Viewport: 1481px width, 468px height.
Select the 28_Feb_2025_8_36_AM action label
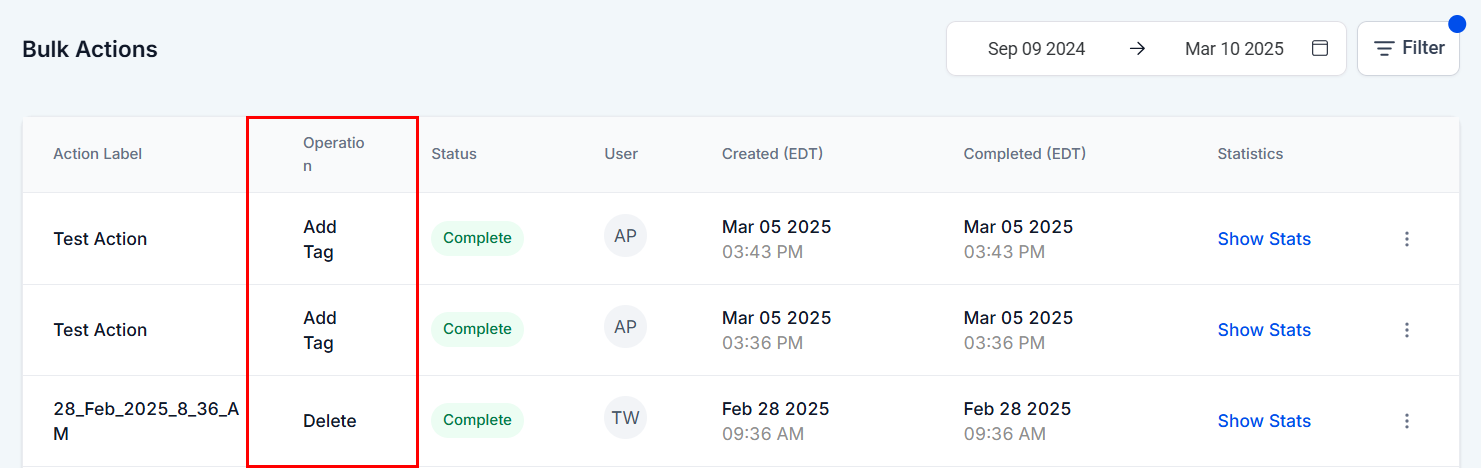tap(146, 421)
